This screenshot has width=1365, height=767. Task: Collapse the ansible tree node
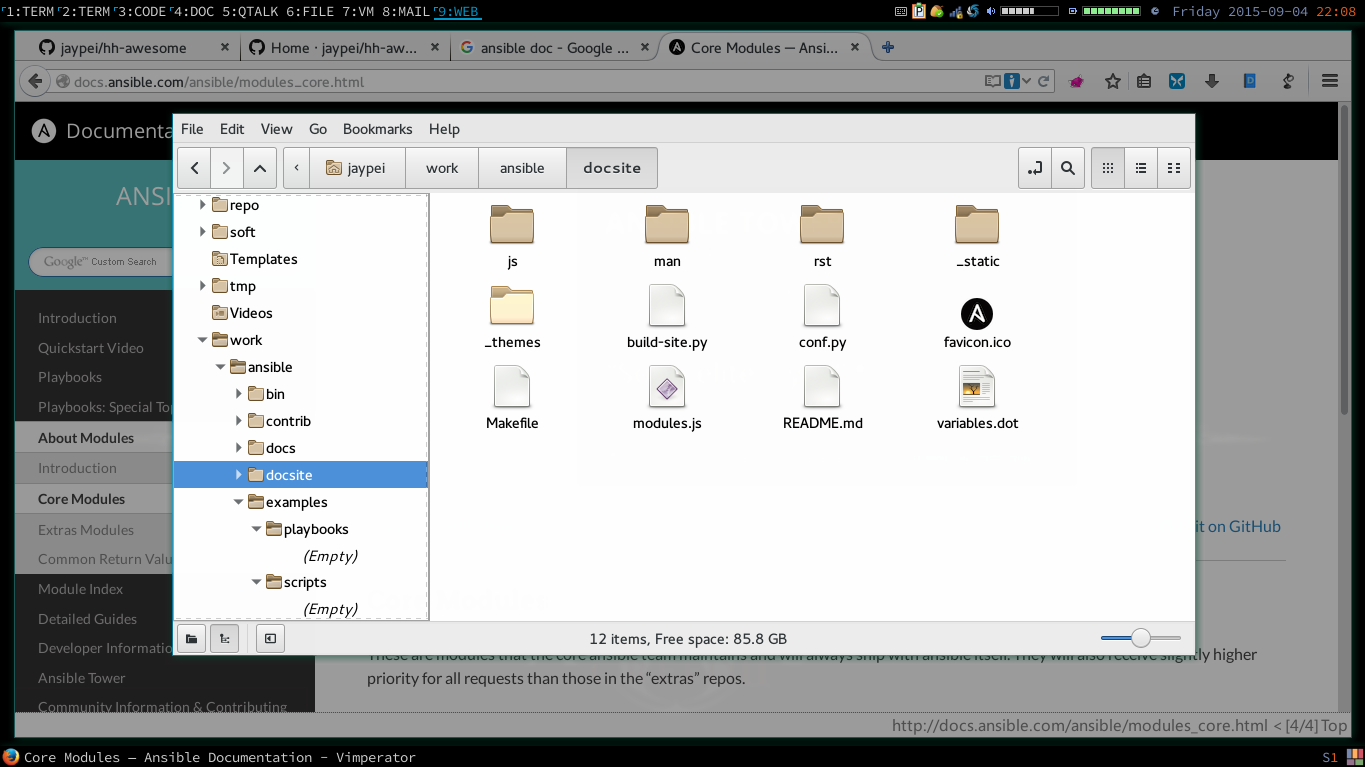[221, 367]
